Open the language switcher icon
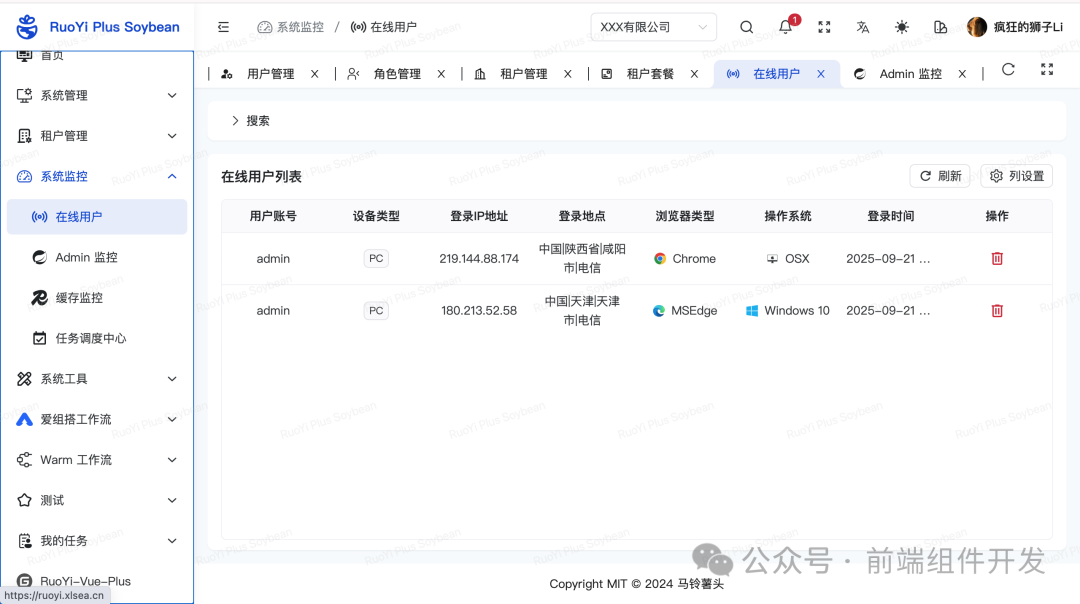The width and height of the screenshot is (1080, 604). click(862, 27)
